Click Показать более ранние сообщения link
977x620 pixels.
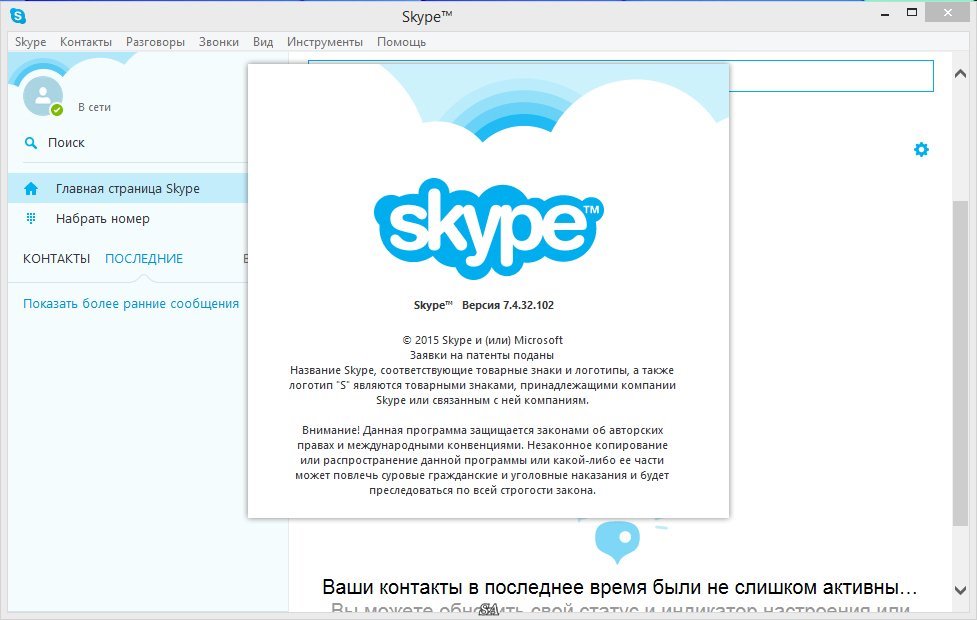pyautogui.click(x=131, y=303)
